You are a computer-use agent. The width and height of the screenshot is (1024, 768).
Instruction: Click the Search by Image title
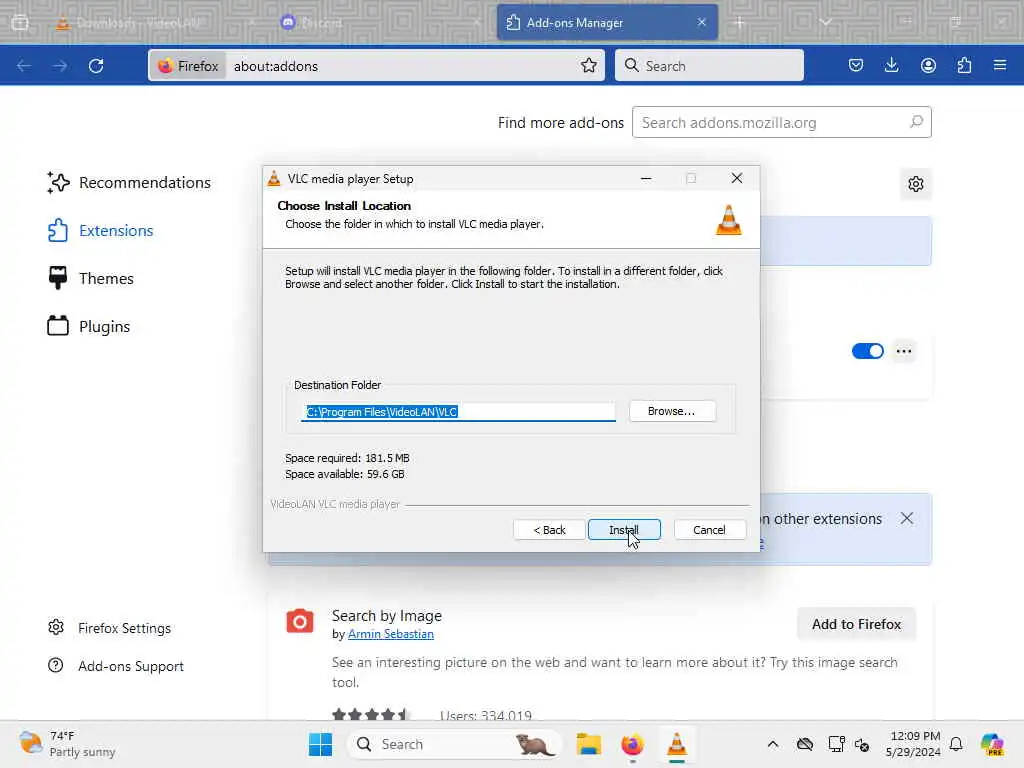point(387,615)
